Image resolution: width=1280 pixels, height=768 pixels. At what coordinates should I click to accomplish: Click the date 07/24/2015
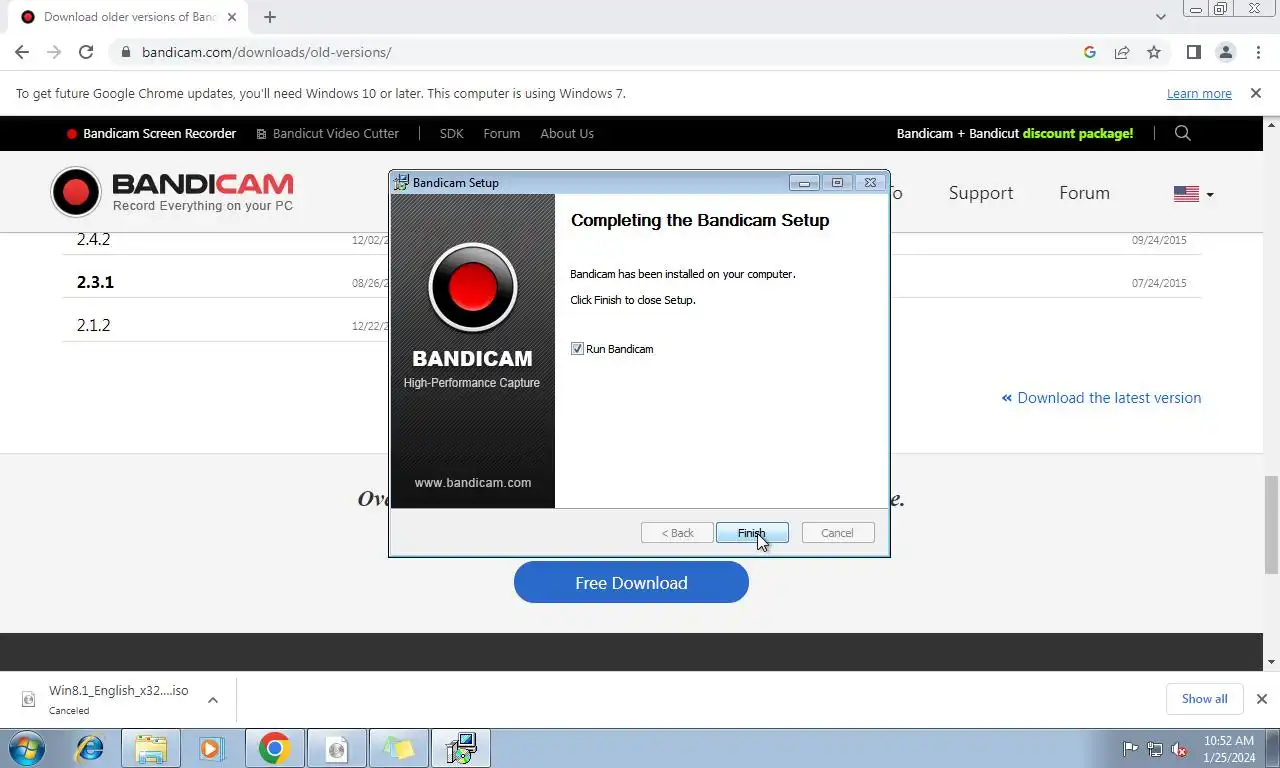(1160, 284)
